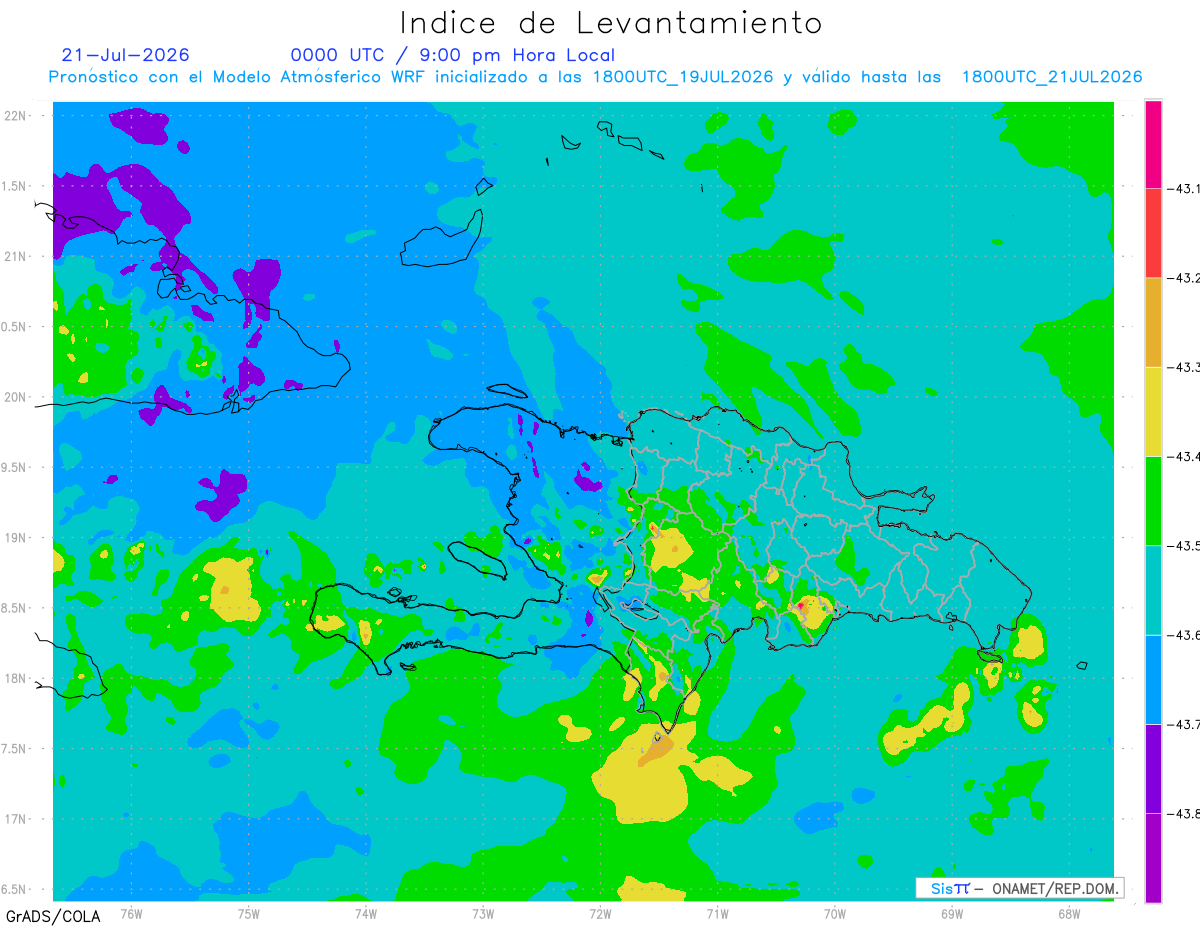Click the '72W' longitude label

[600, 913]
